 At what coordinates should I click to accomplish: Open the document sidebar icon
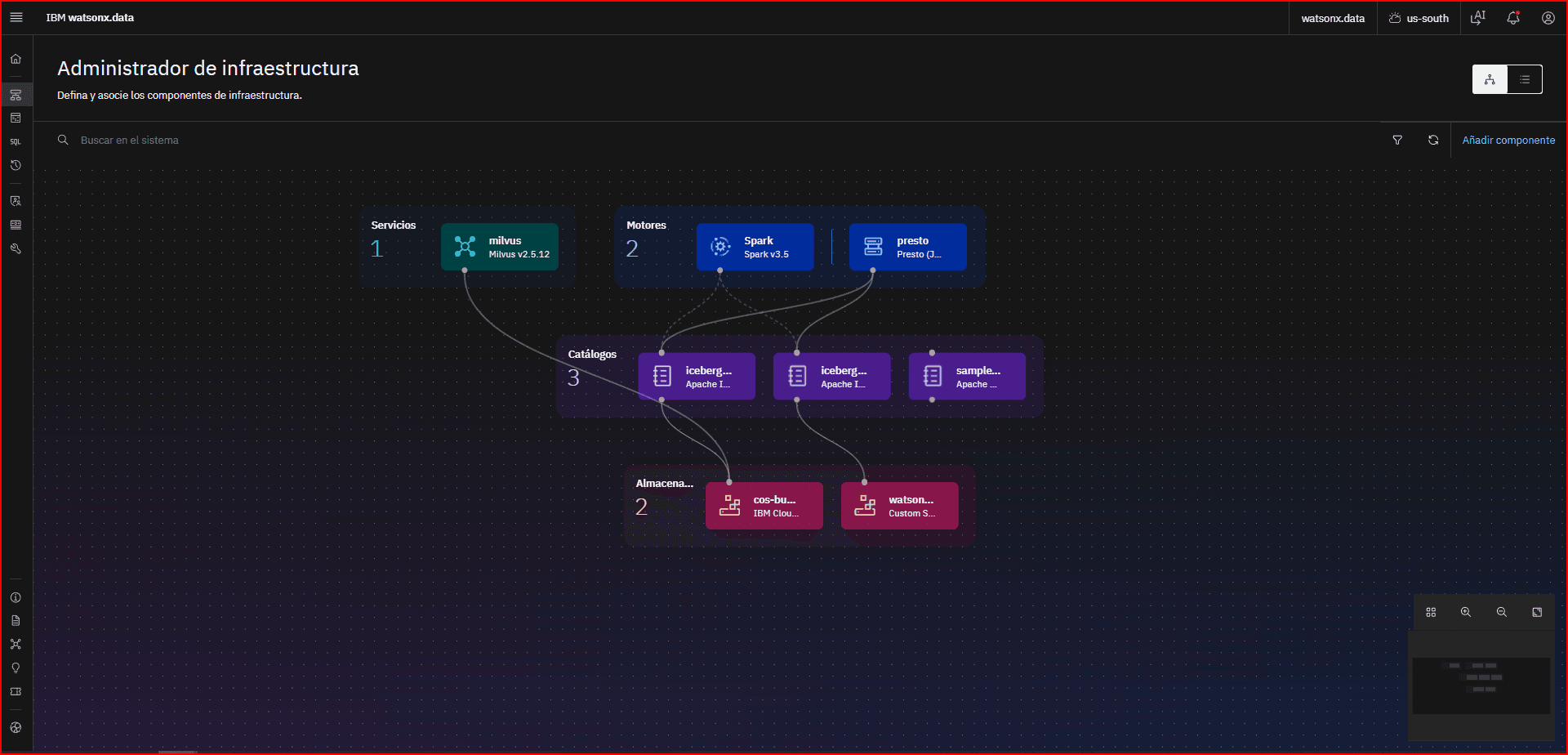click(16, 621)
